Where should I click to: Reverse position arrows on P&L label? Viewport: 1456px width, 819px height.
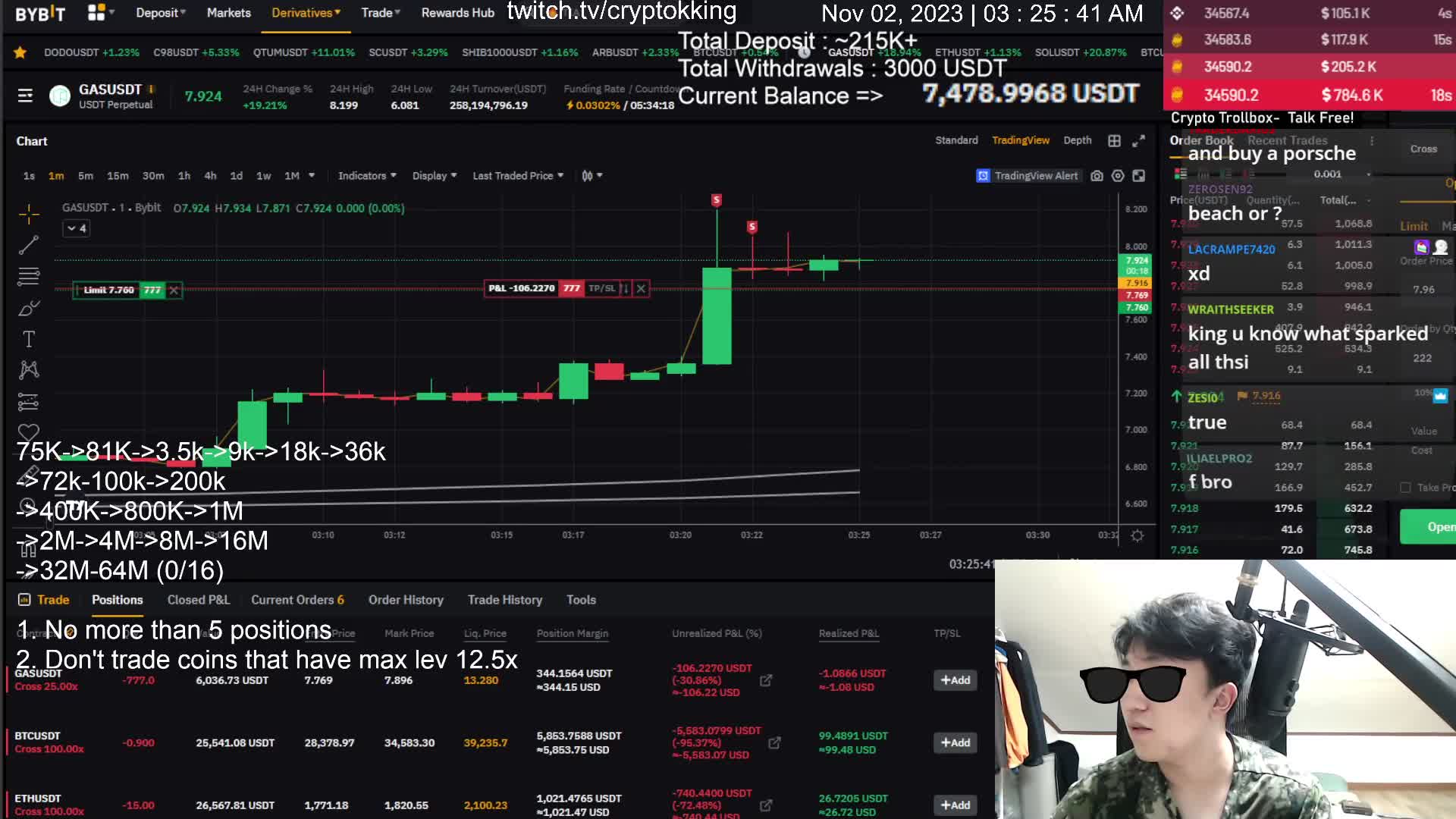(x=624, y=288)
